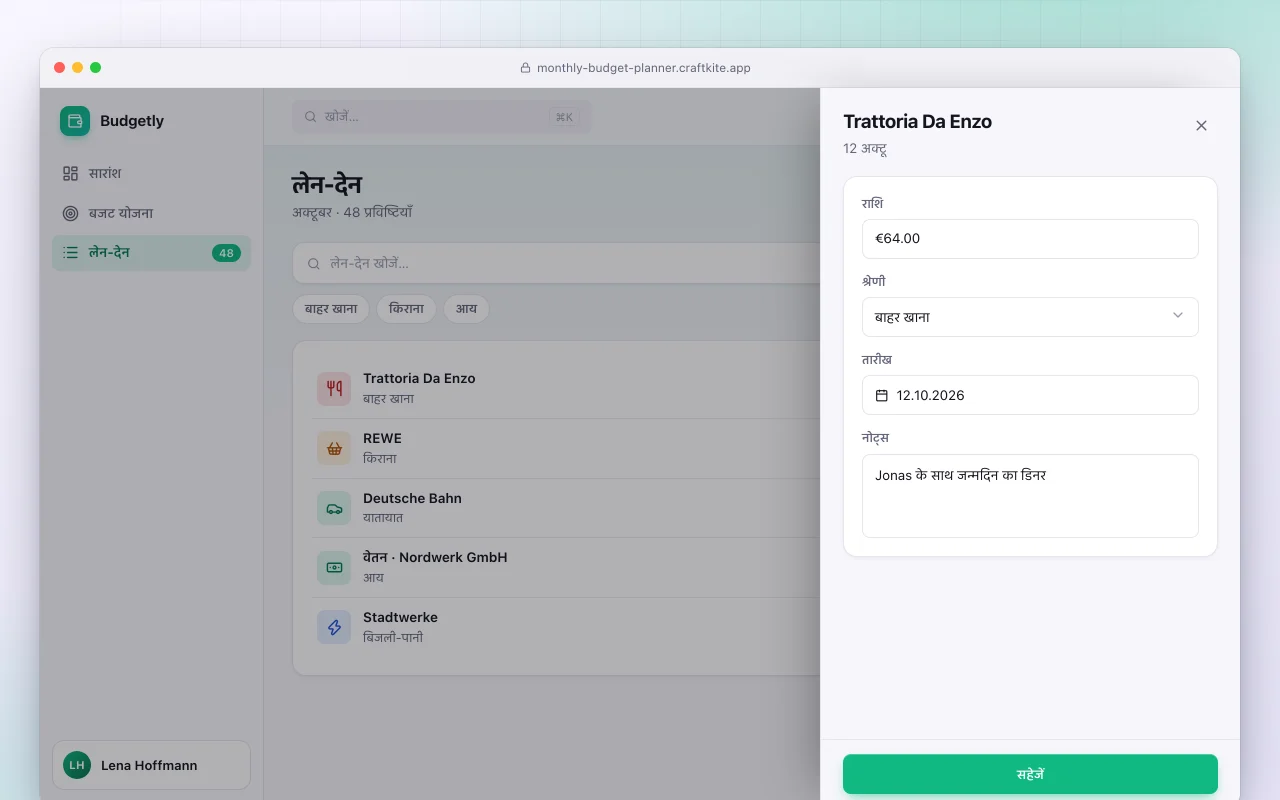Click the Nordwerk GmbH salary cash icon
The height and width of the screenshot is (800, 1280).
334,567
